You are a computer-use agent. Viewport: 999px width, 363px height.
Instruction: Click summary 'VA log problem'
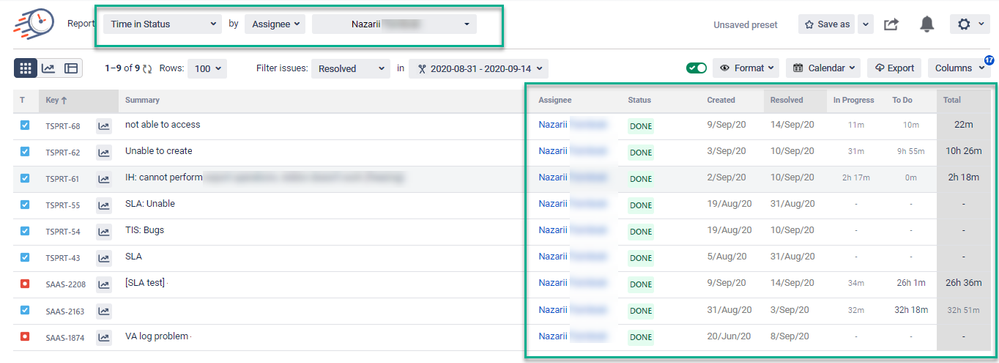coord(157,336)
